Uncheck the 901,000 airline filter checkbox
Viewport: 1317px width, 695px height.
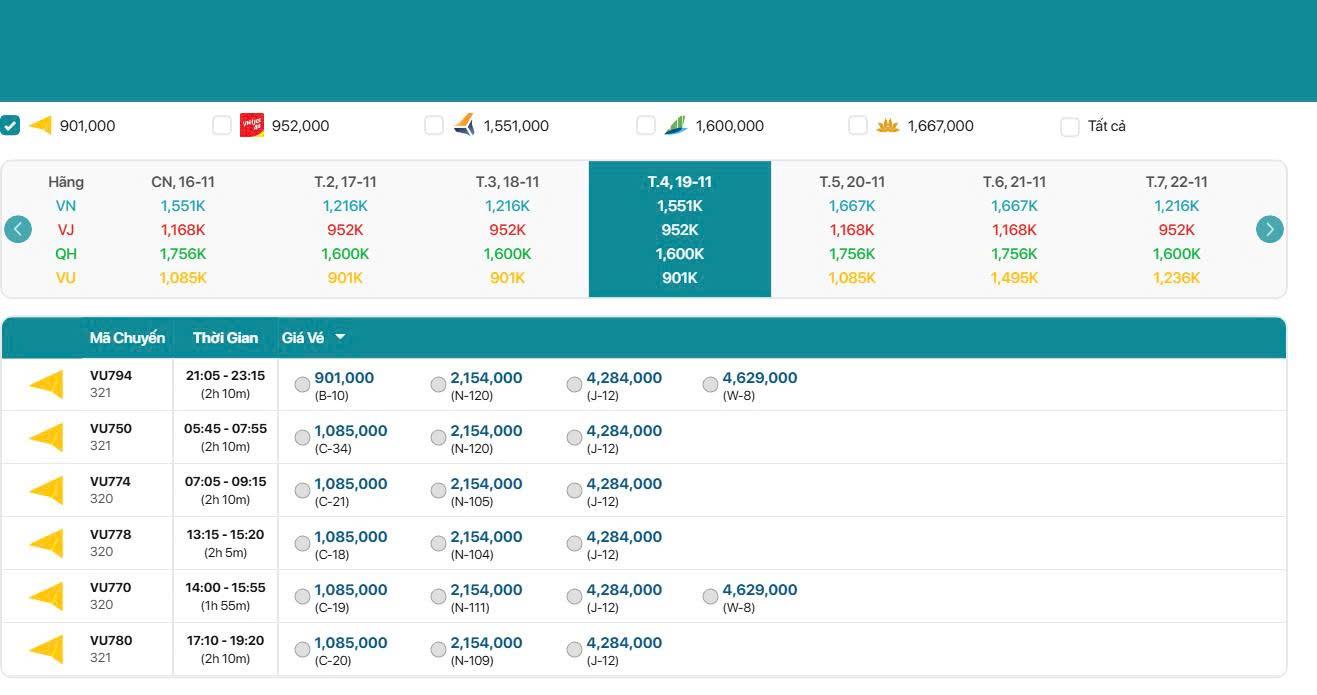[x=10, y=125]
